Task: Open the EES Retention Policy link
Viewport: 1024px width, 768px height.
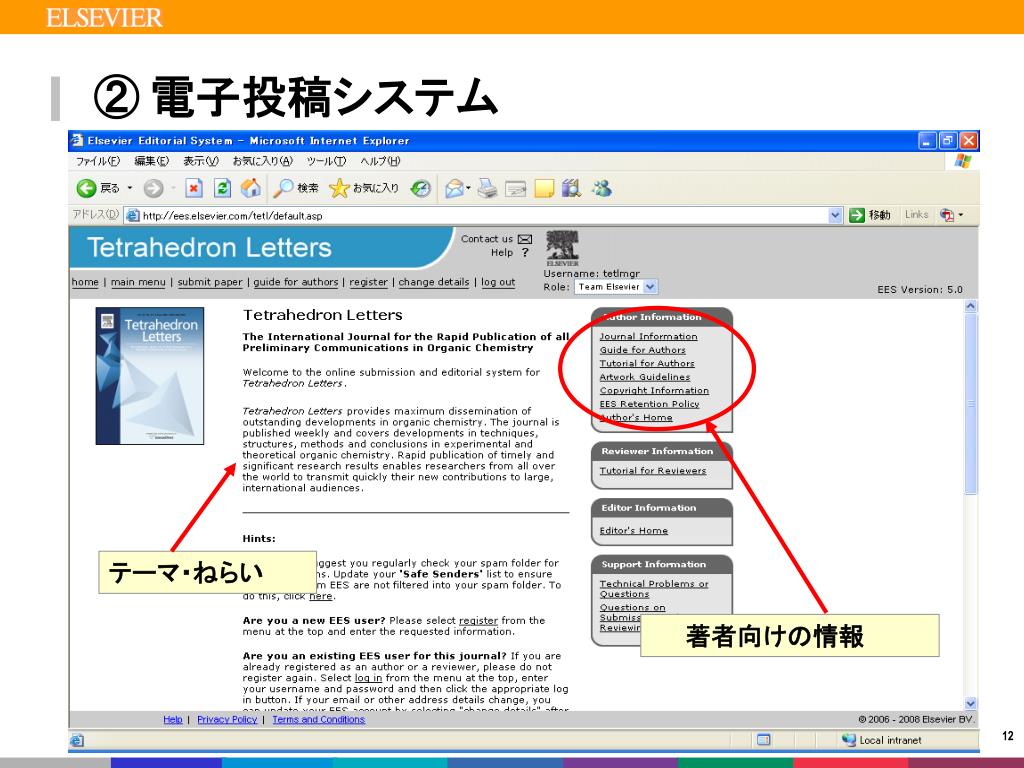Action: [649, 404]
